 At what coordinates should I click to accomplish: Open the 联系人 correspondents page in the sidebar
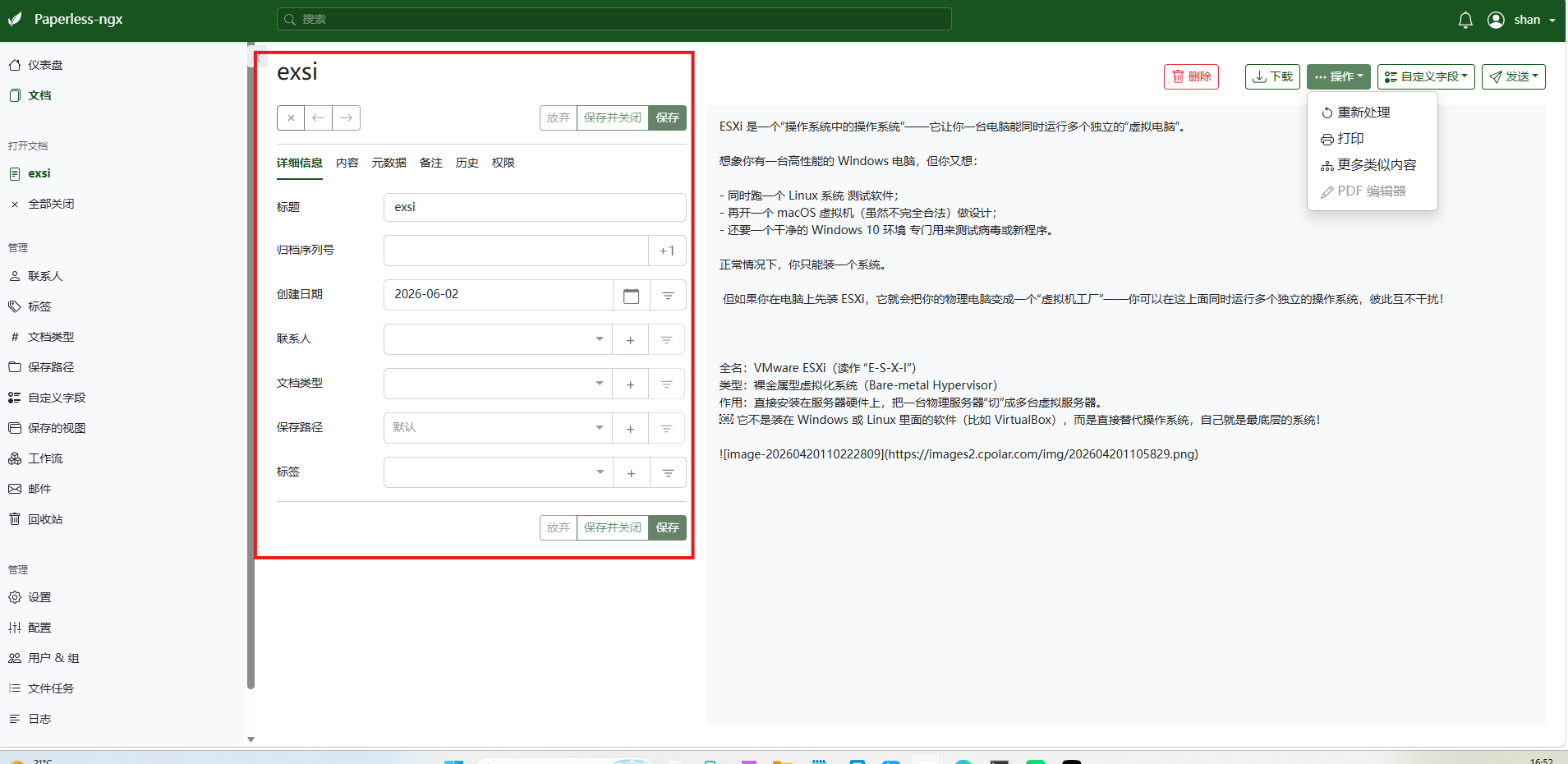tap(36, 276)
